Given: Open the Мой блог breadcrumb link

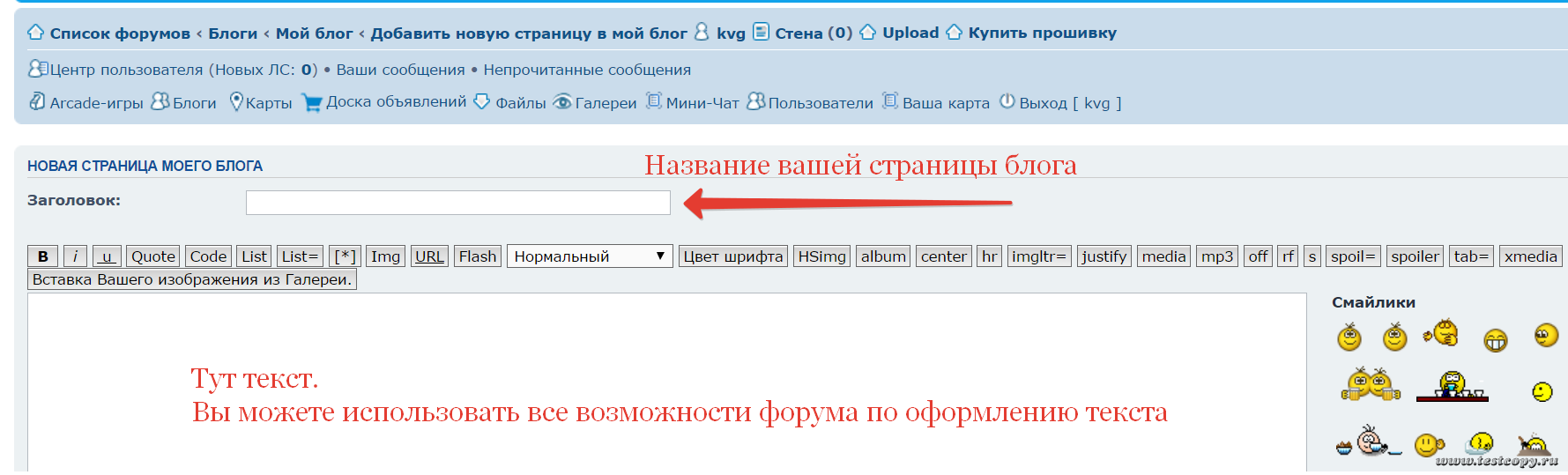Looking at the screenshot, I should click(314, 33).
